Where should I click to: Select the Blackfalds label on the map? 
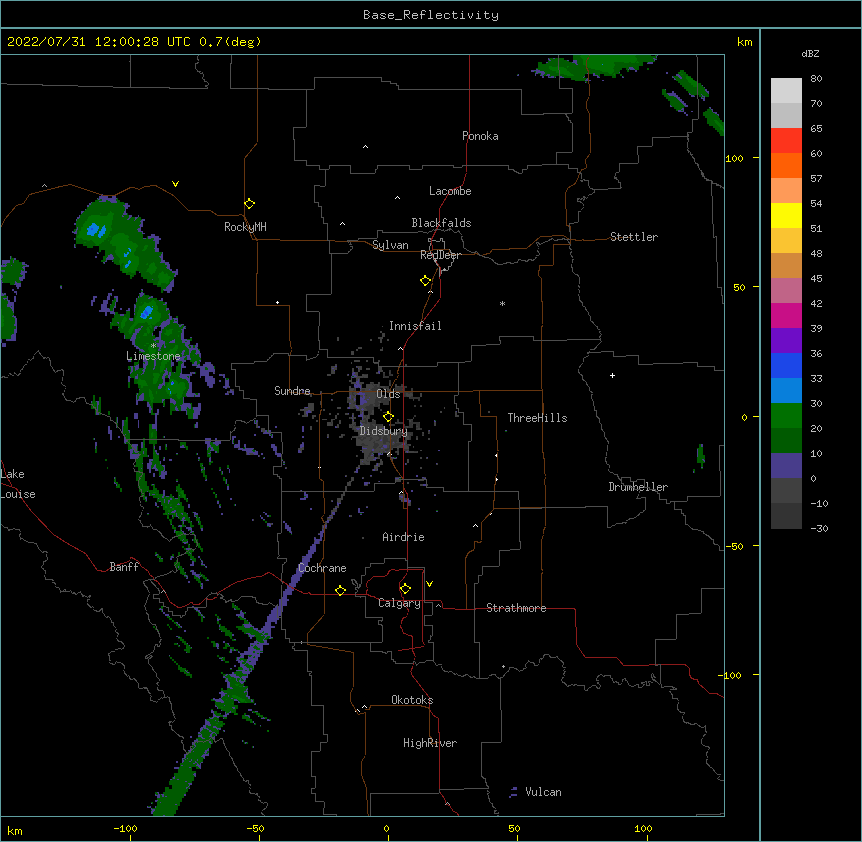[x=441, y=223]
